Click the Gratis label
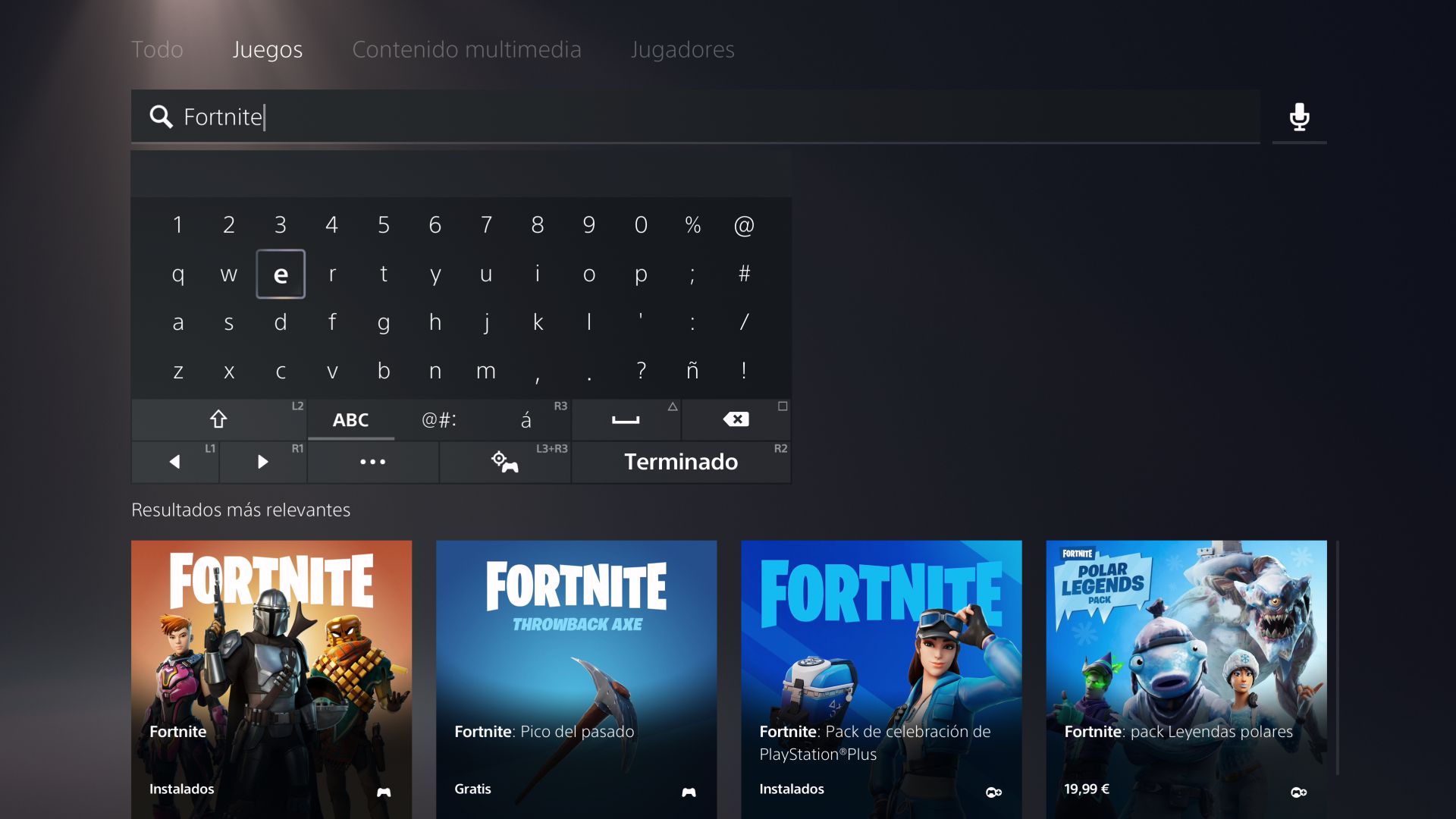 pyautogui.click(x=472, y=789)
